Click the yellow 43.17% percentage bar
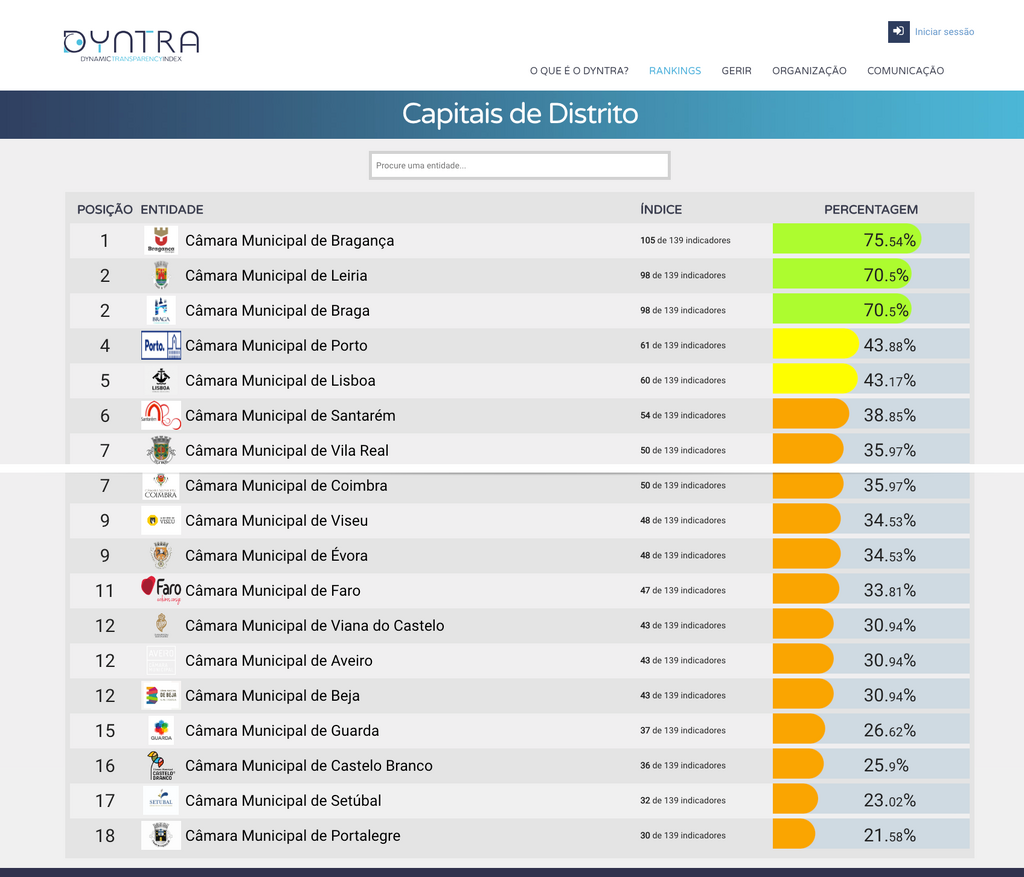1024x877 pixels. pos(815,379)
